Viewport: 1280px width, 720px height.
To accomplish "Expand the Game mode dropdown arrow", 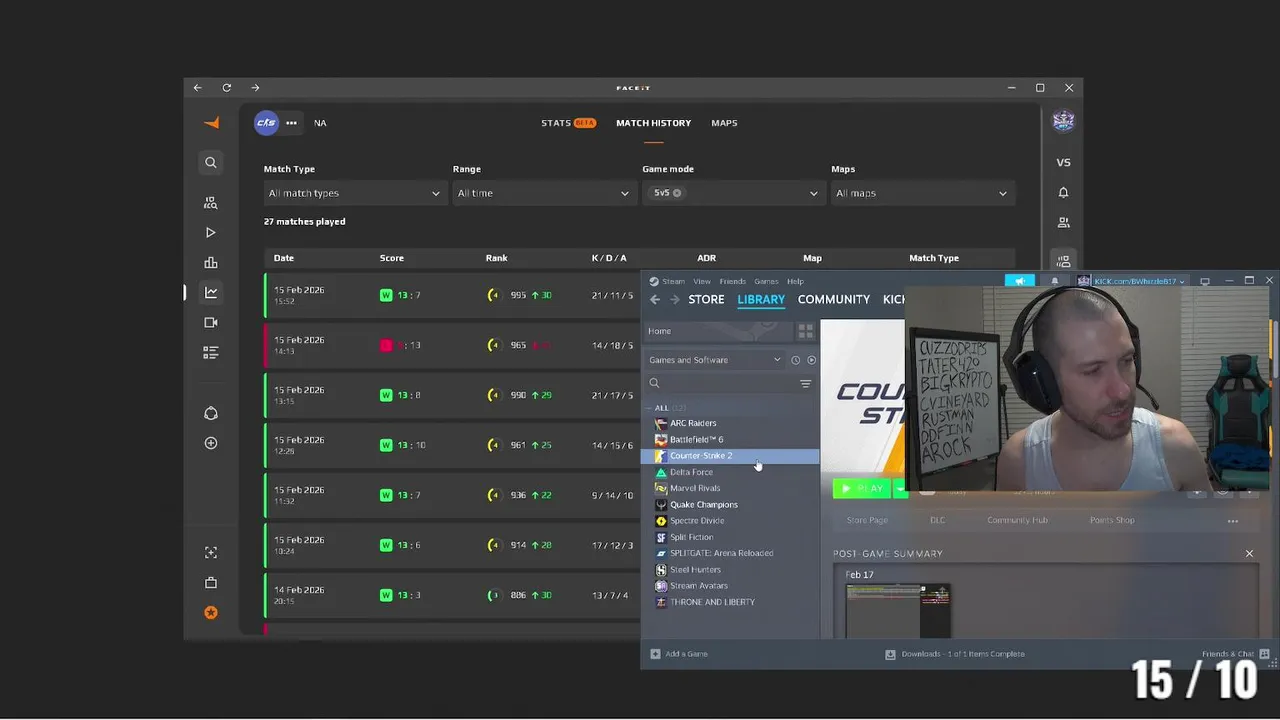I will 813,193.
